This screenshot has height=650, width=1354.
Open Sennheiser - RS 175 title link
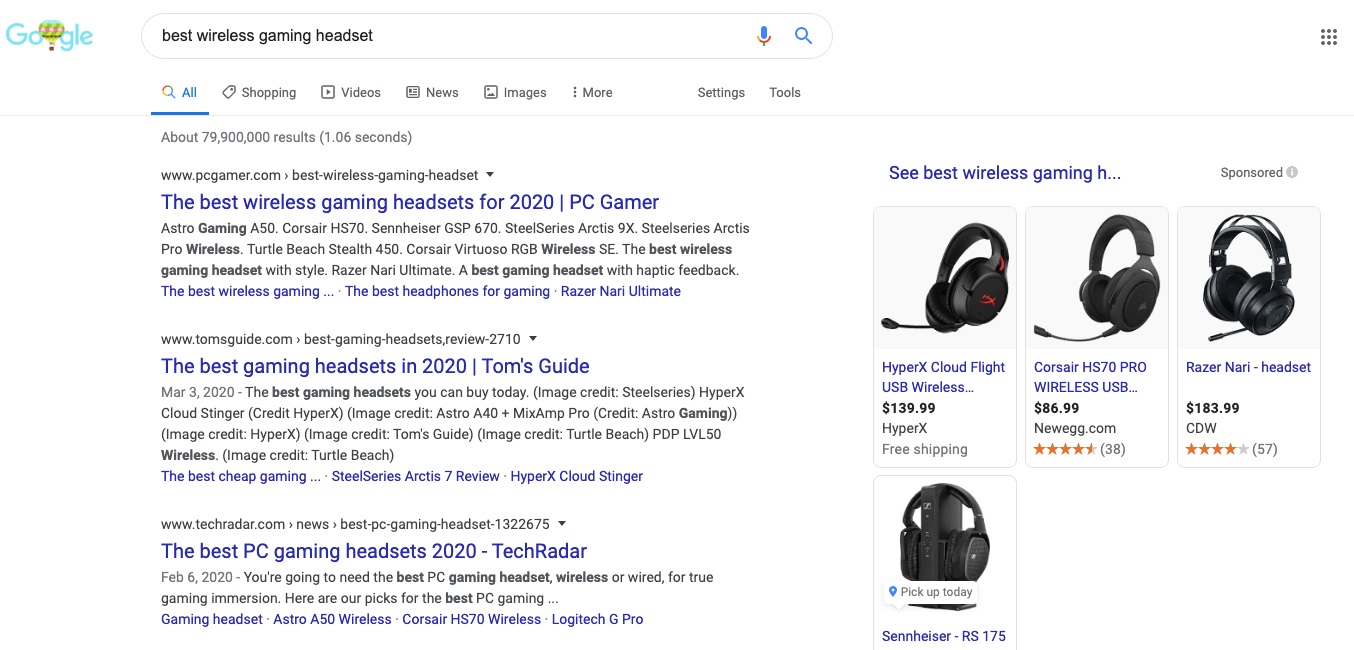(944, 636)
